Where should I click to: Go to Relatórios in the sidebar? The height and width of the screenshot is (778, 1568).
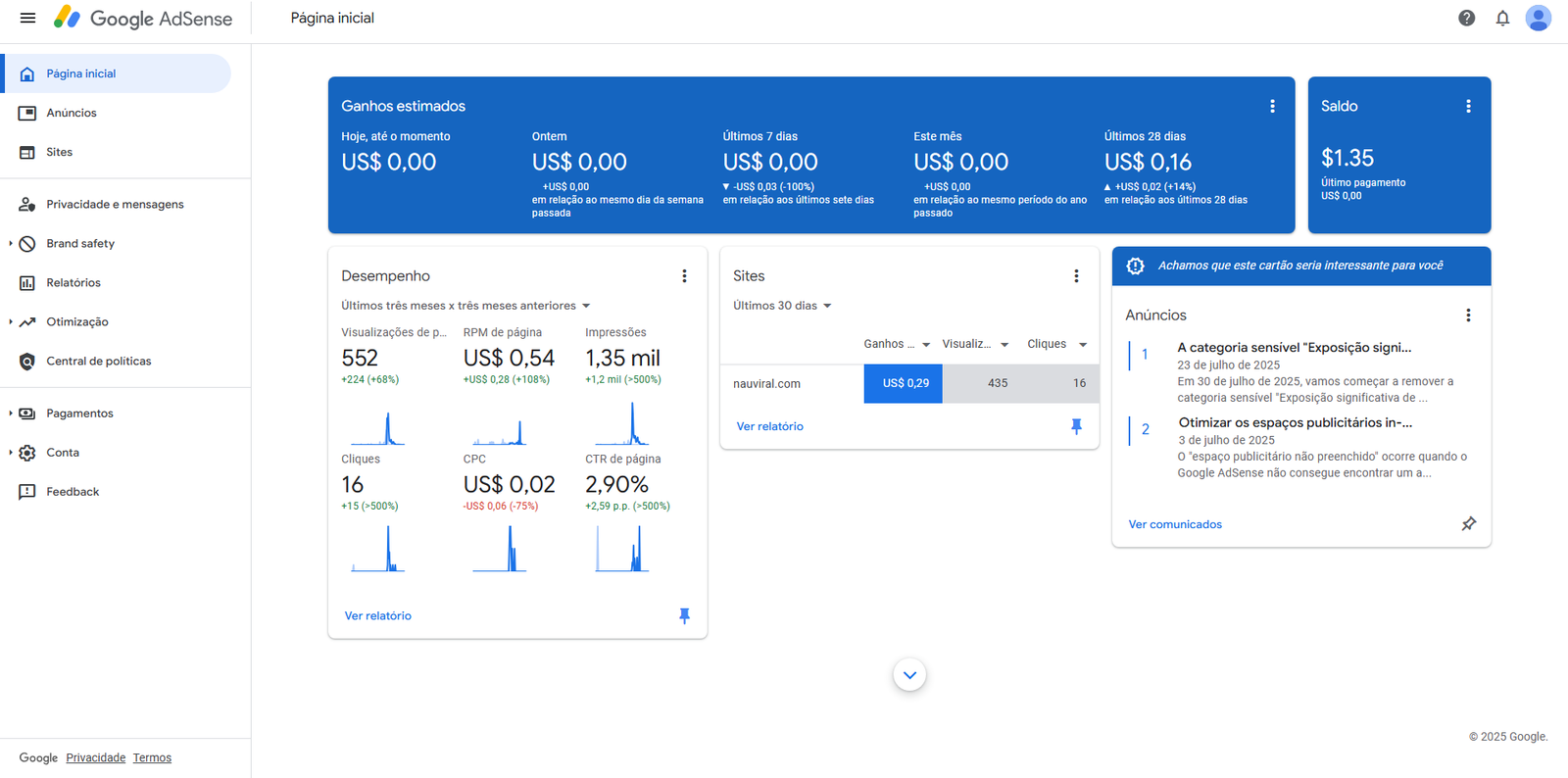[x=73, y=283]
